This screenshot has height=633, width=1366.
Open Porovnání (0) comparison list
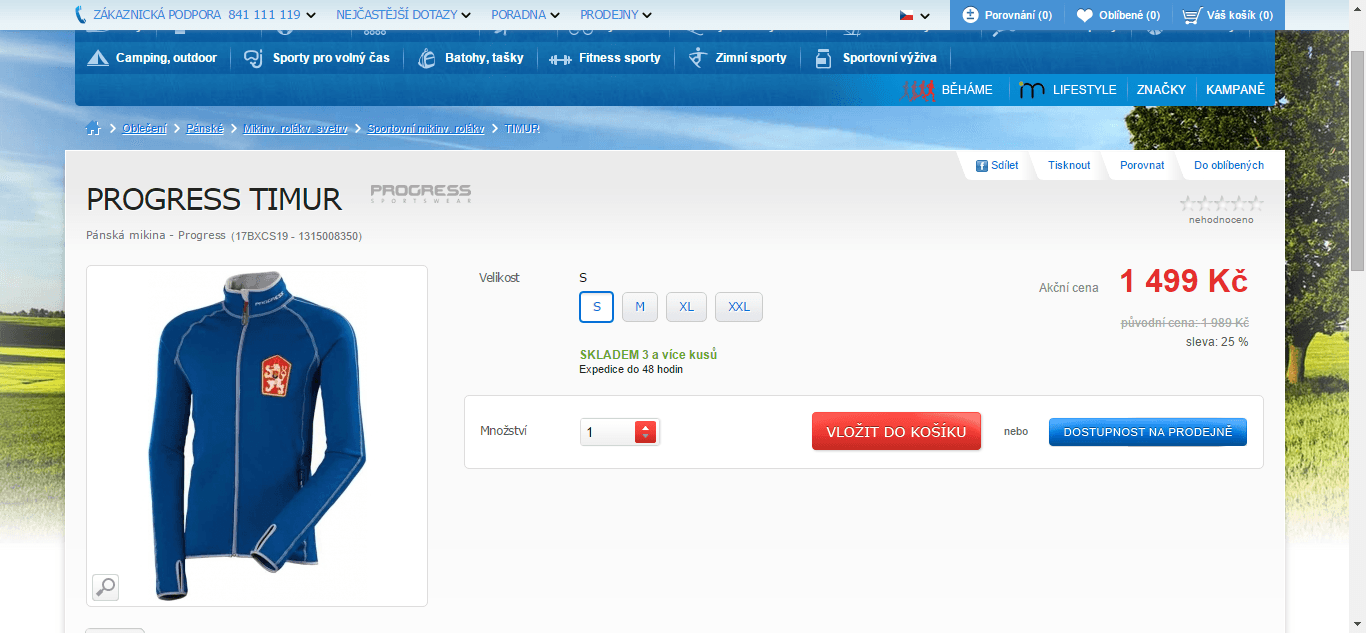[1006, 15]
